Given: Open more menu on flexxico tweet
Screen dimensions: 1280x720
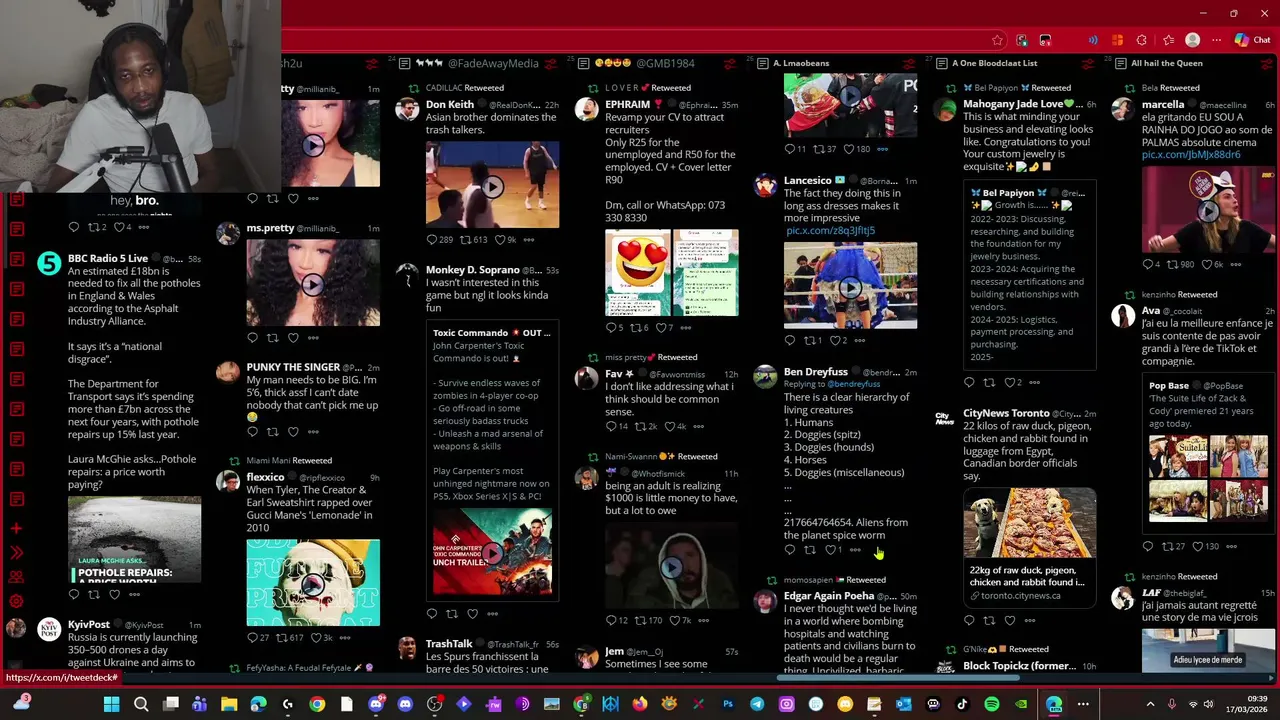Looking at the screenshot, I should [x=345, y=638].
